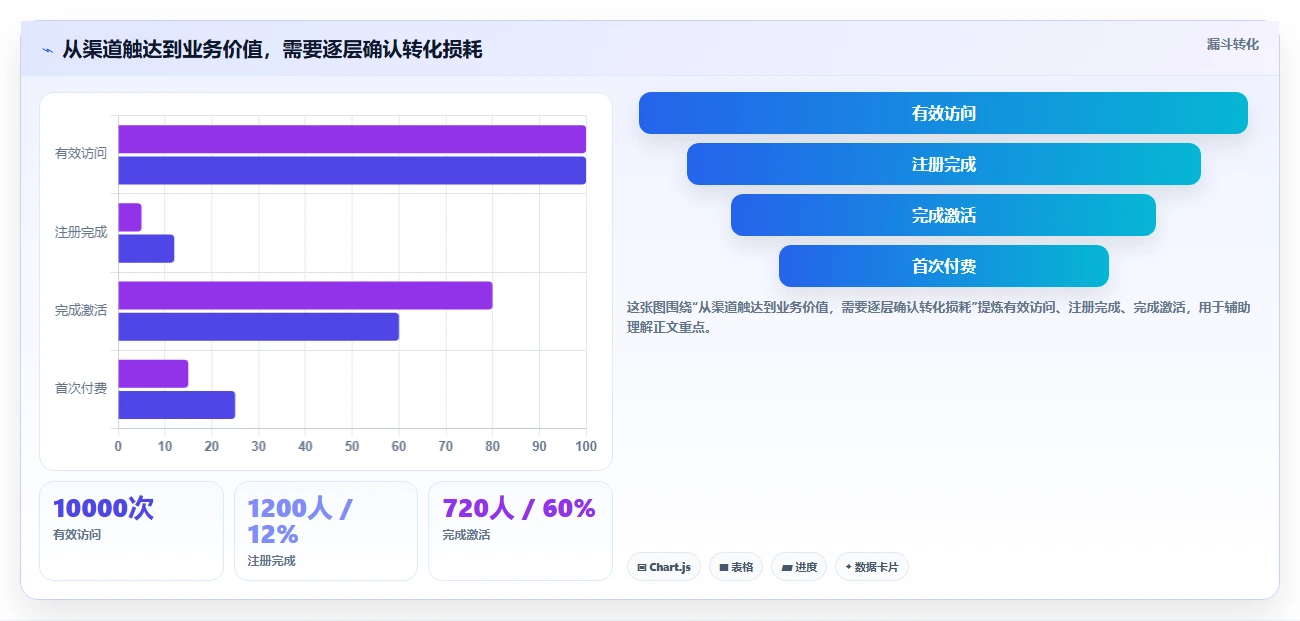This screenshot has height=621, width=1300.
Task: Click the purple 完成激活 bar in chart
Action: click(305, 295)
